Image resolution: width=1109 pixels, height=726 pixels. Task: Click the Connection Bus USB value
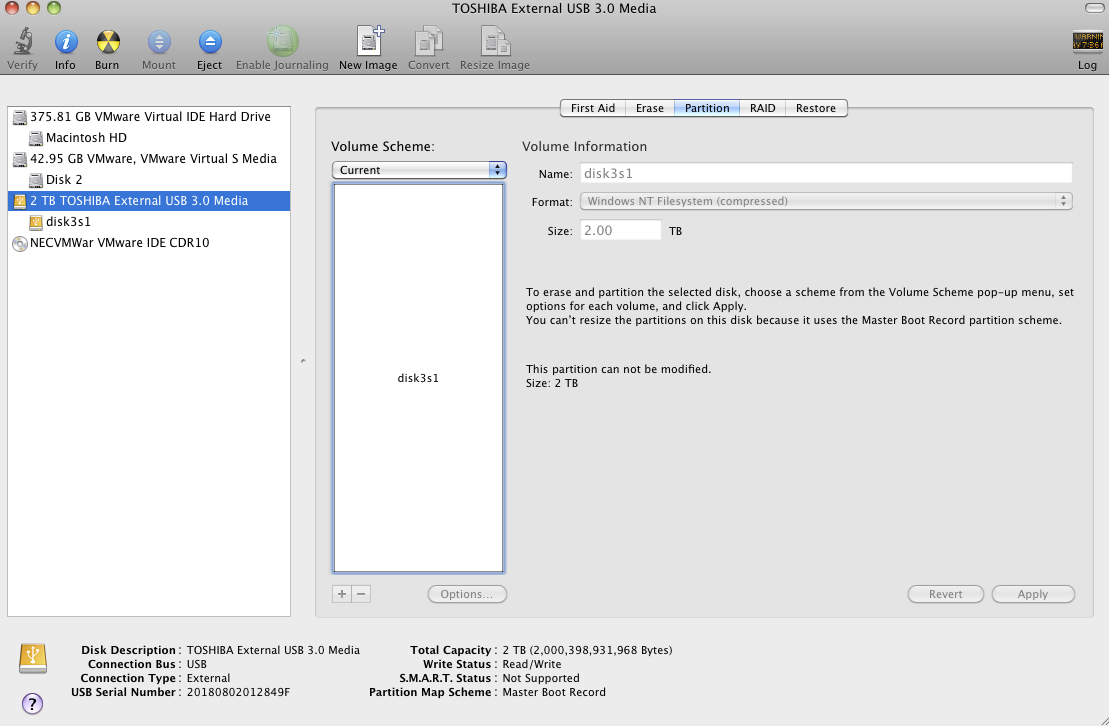click(197, 664)
